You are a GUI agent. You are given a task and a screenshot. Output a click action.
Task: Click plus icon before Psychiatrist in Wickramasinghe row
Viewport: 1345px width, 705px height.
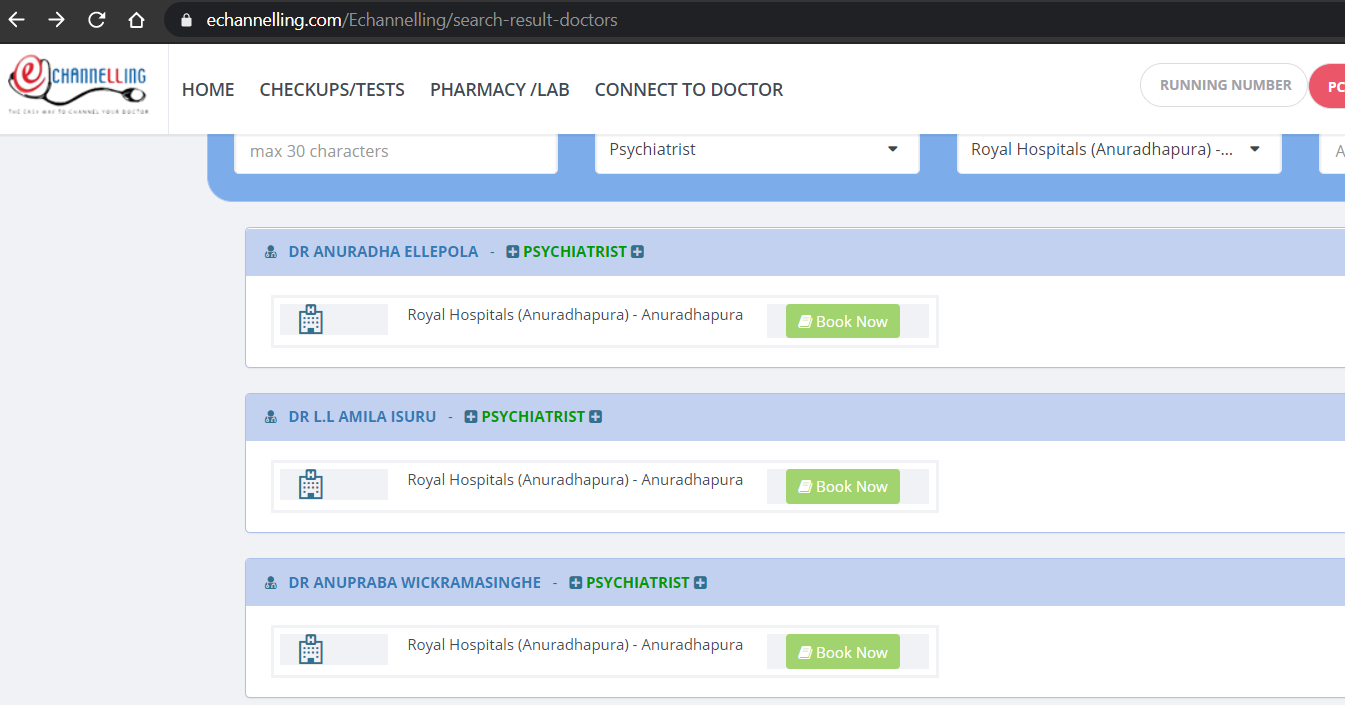tap(576, 583)
